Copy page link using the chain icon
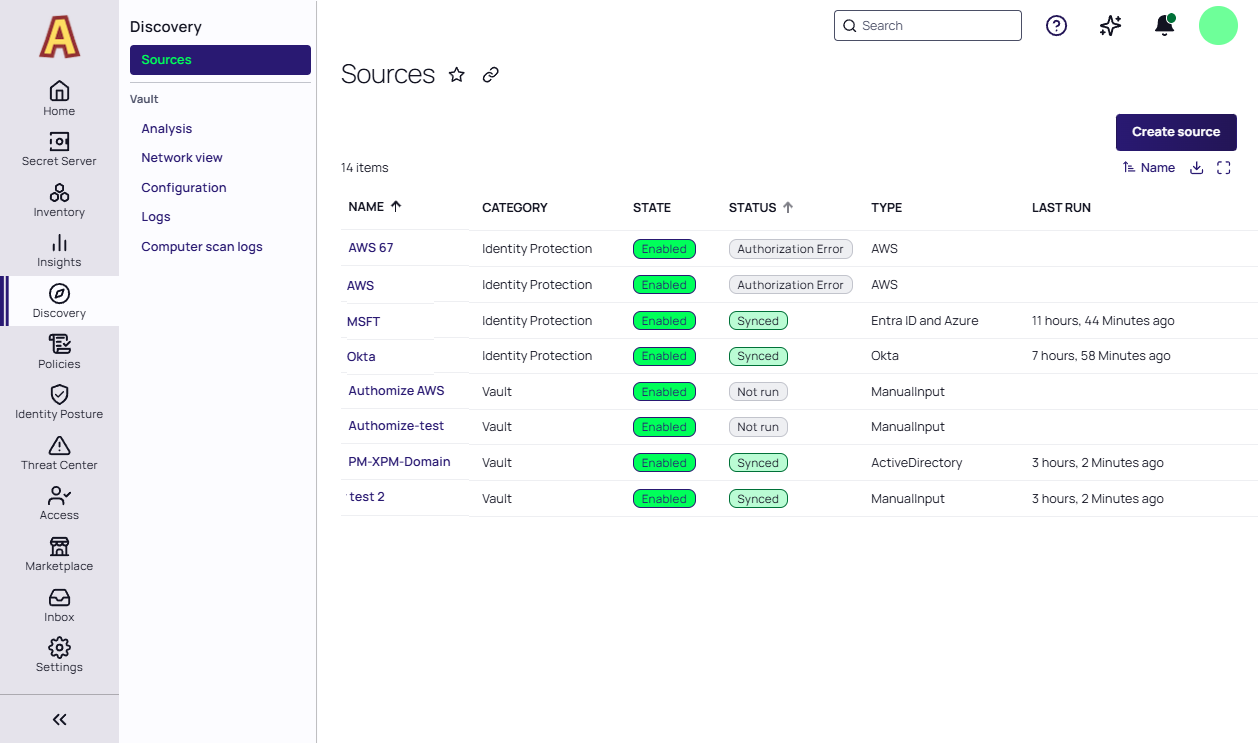 [490, 75]
